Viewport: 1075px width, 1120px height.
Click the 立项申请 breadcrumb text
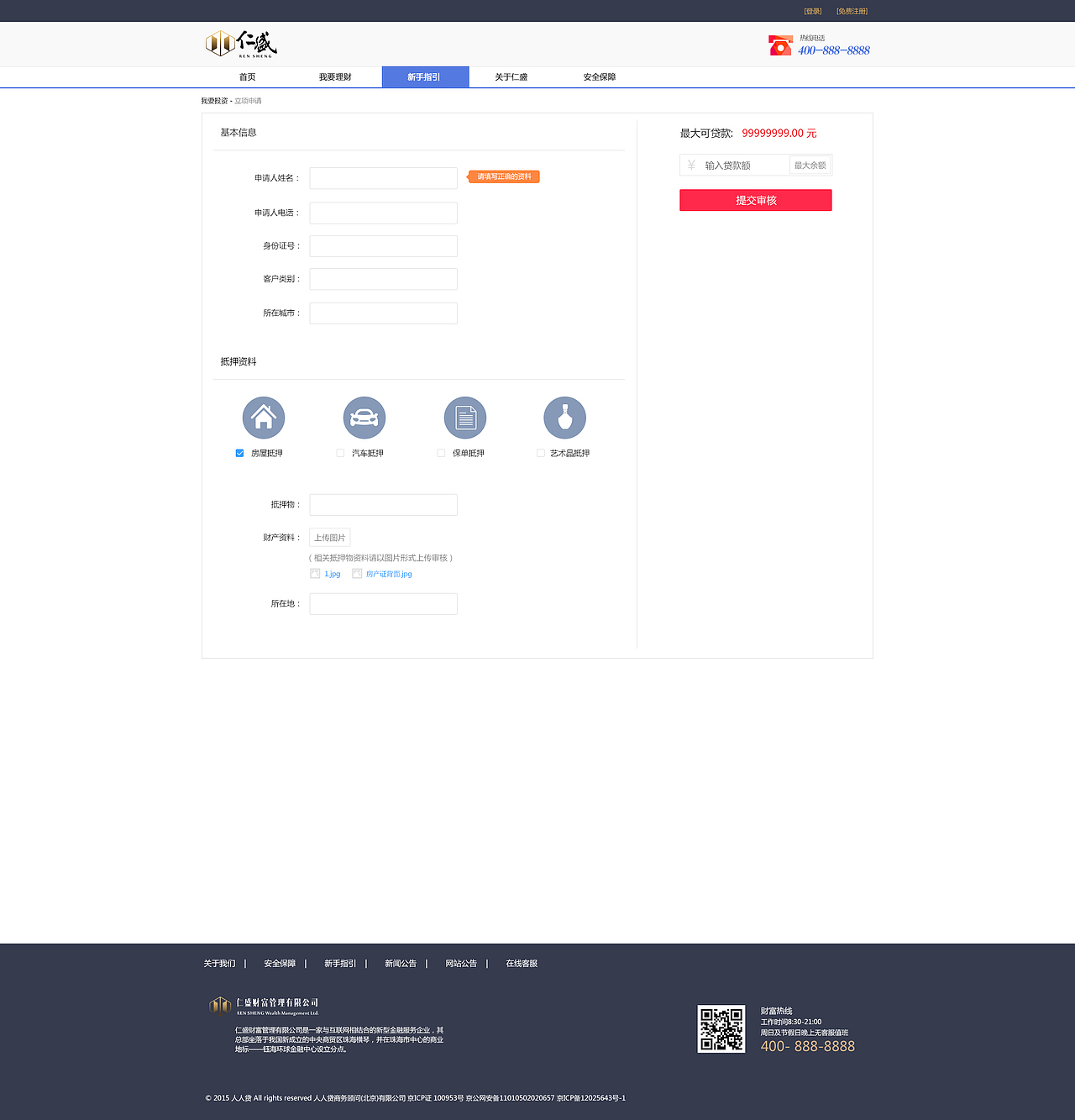[x=248, y=101]
